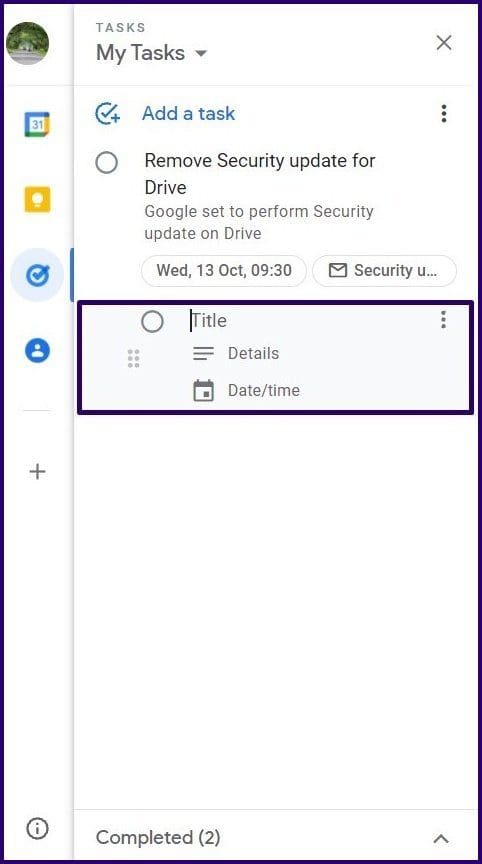482x864 pixels.
Task: Click the Wed, 13 Oct, 09:30 date chip
Action: tap(224, 271)
